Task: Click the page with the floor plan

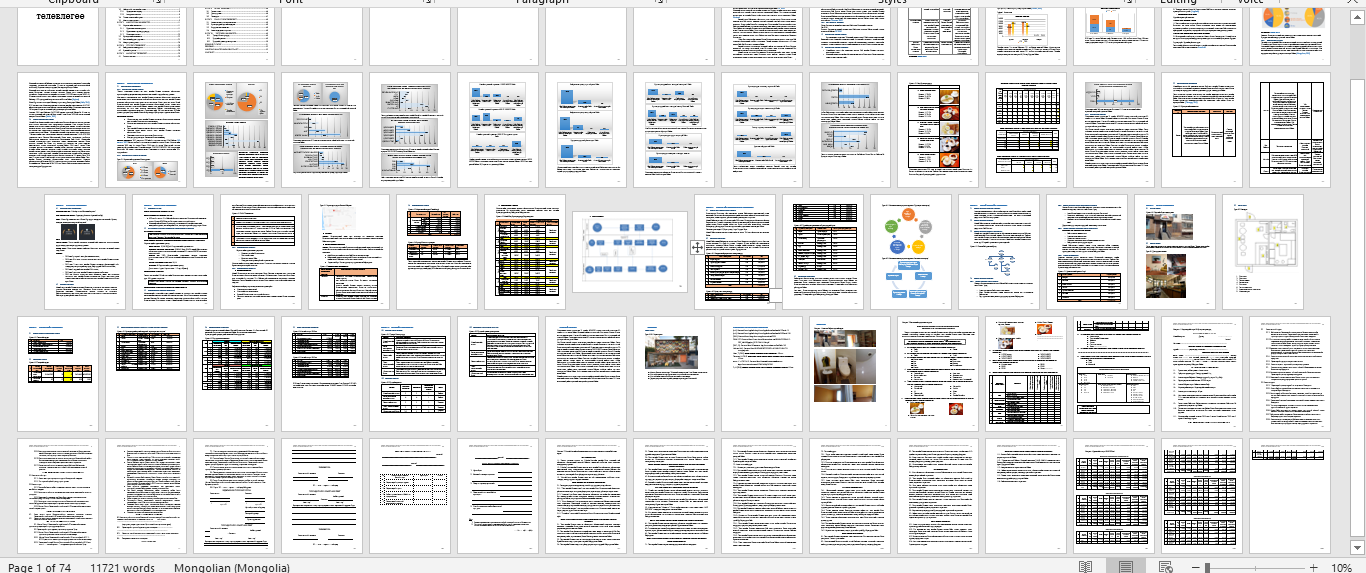Action: coord(1263,252)
